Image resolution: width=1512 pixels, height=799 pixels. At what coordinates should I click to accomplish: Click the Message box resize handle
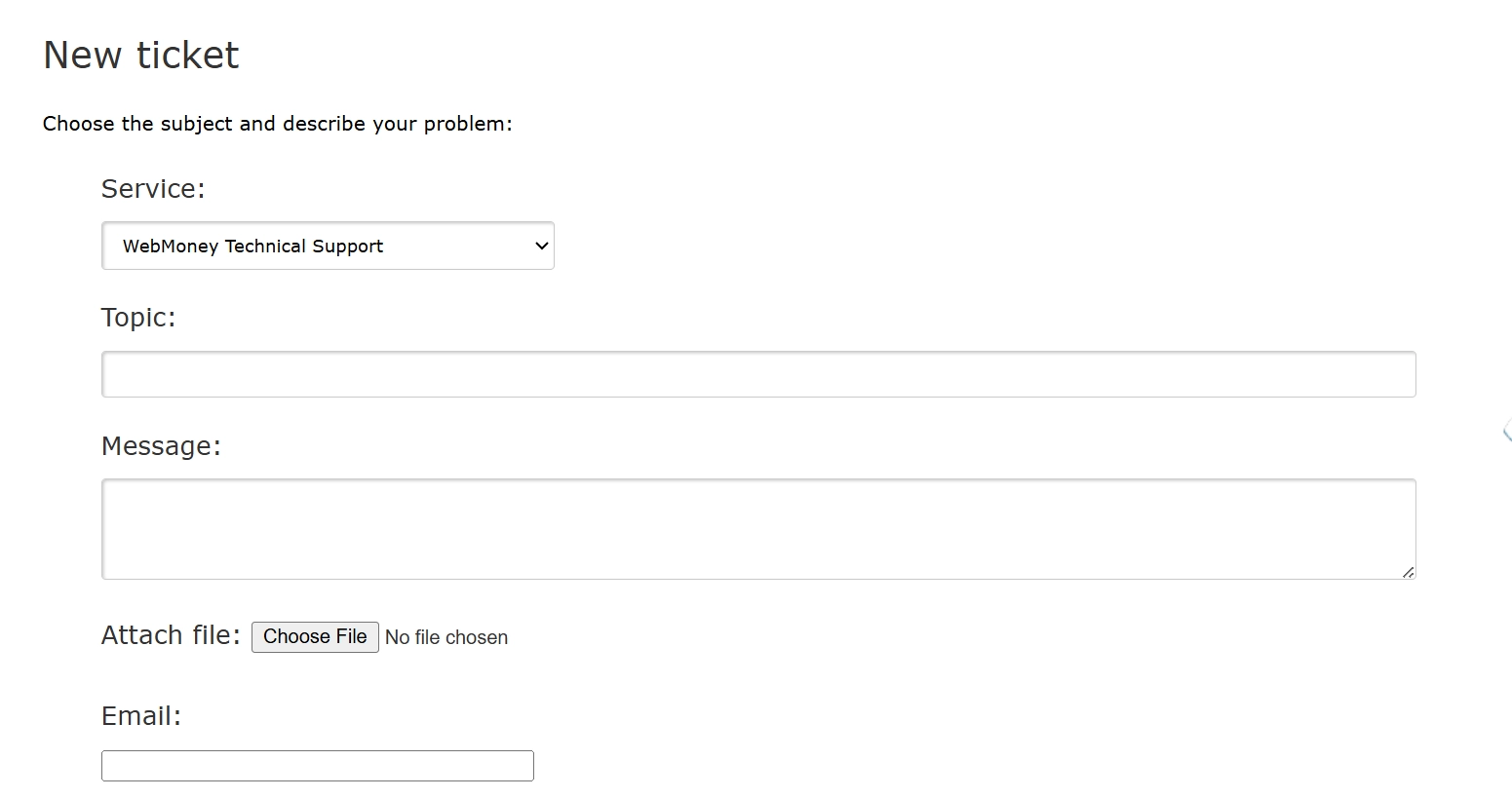(x=1408, y=572)
